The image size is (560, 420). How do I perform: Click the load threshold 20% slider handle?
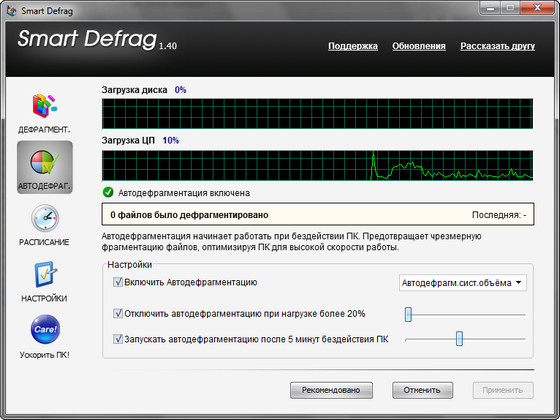tap(408, 314)
